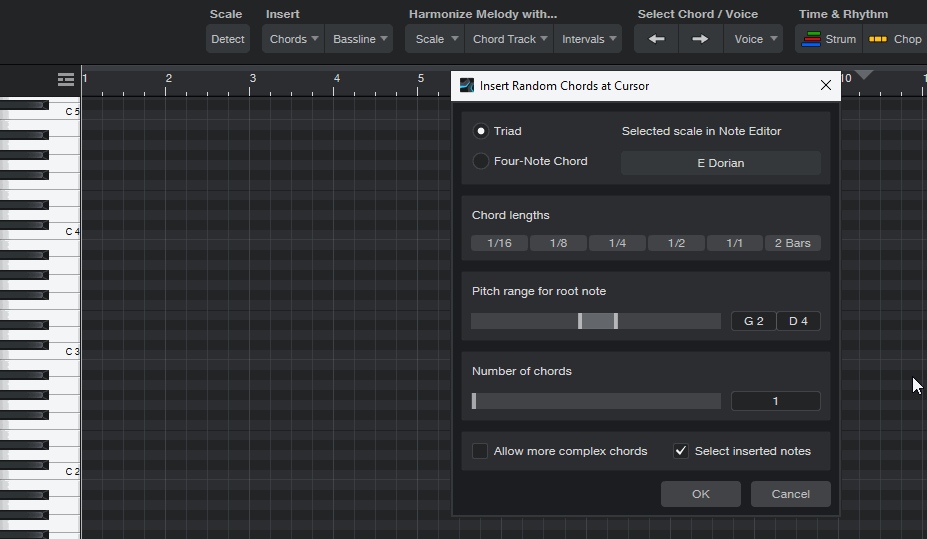Toggle the 1/16 chord length

pyautogui.click(x=499, y=243)
